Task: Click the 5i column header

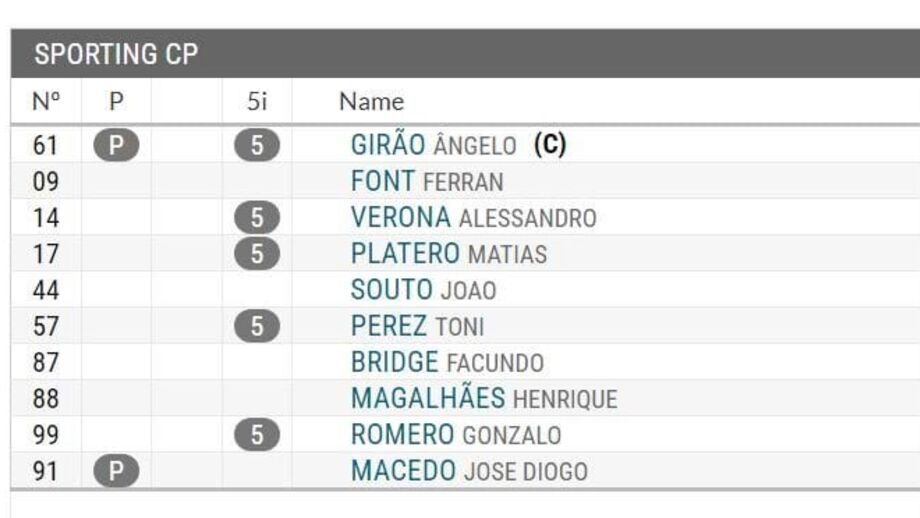Action: [257, 101]
